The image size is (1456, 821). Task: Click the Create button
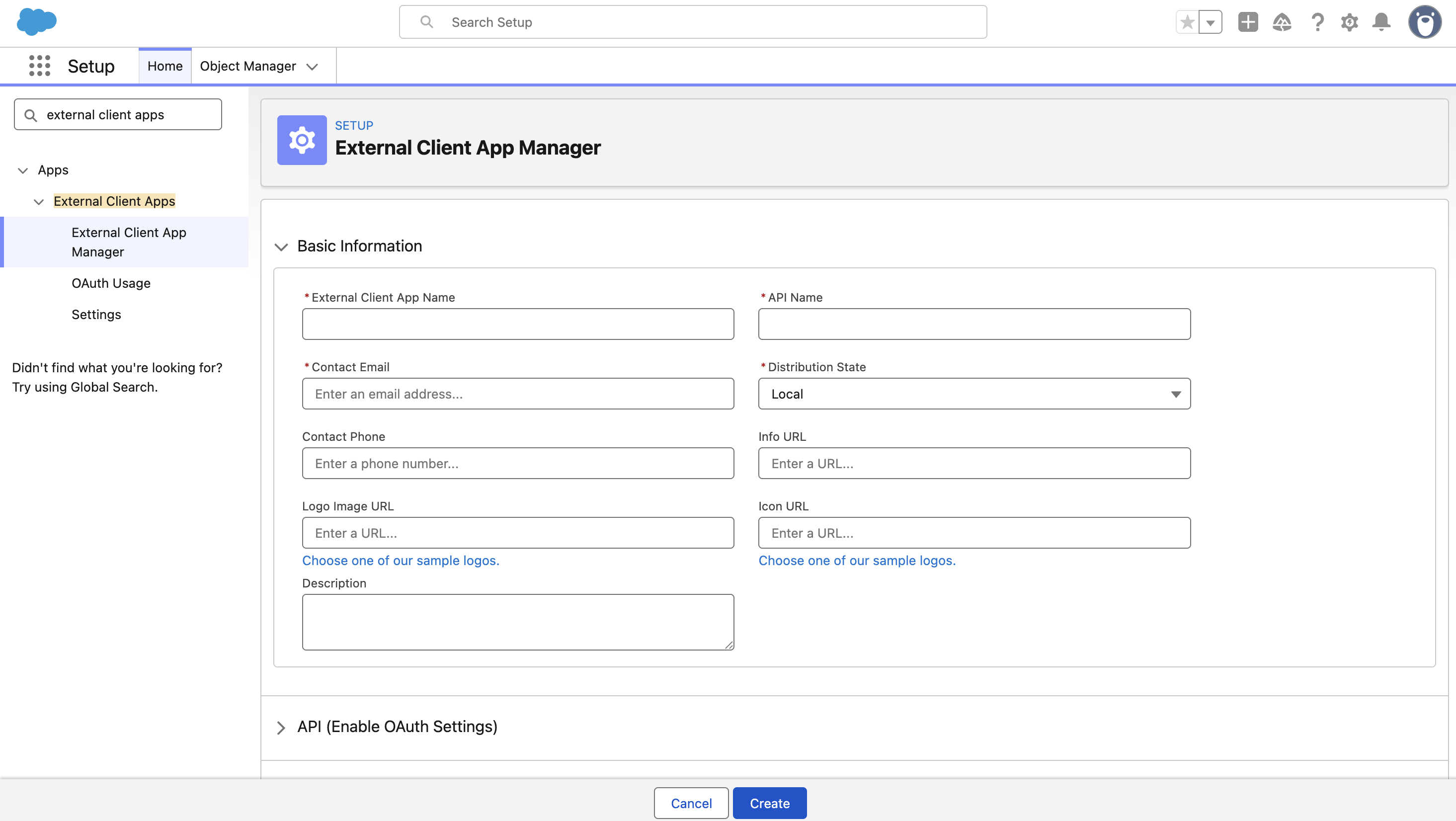[x=770, y=803]
